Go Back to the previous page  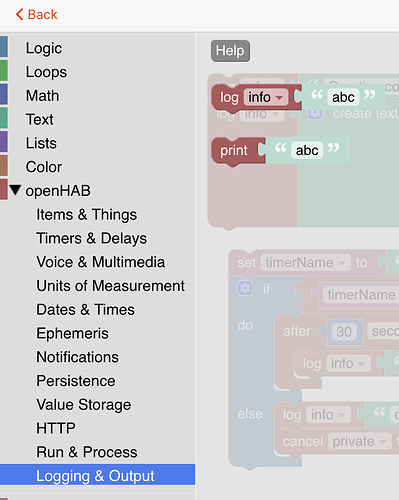click(x=36, y=14)
